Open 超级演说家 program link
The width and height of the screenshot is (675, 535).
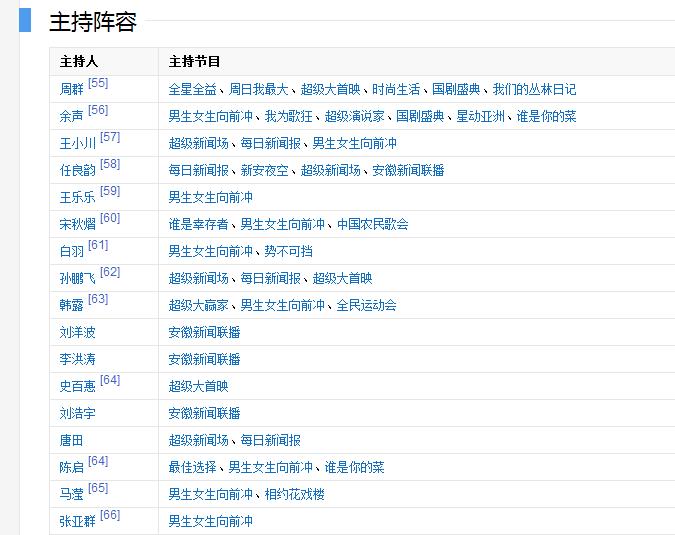354,116
